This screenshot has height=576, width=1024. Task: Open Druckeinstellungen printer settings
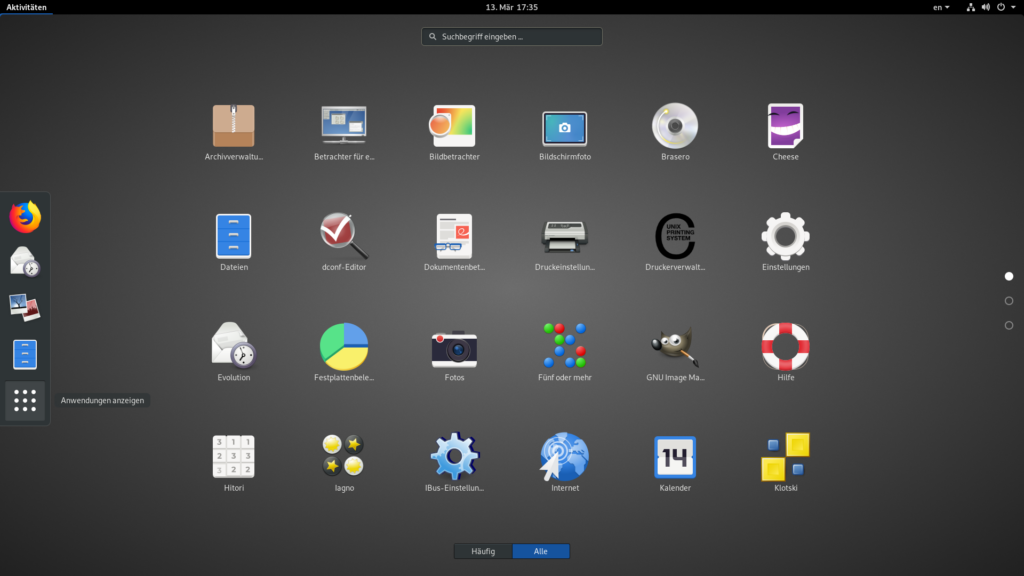coord(565,242)
